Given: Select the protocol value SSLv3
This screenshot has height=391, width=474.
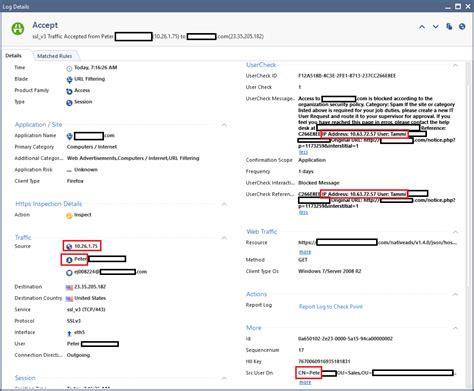Looking at the screenshot, I should pyautogui.click(x=74, y=321).
